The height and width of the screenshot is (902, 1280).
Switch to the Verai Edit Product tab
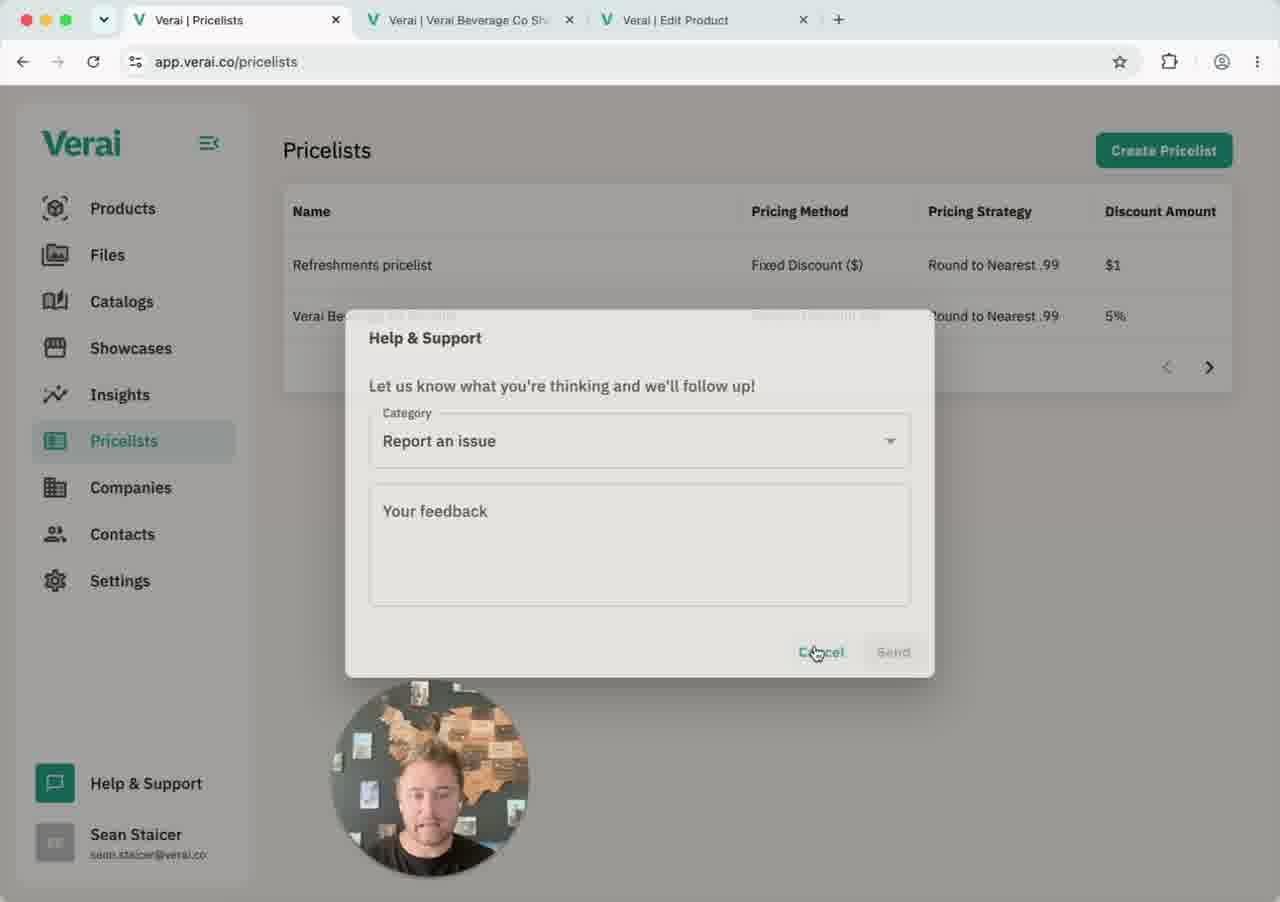[704, 20]
